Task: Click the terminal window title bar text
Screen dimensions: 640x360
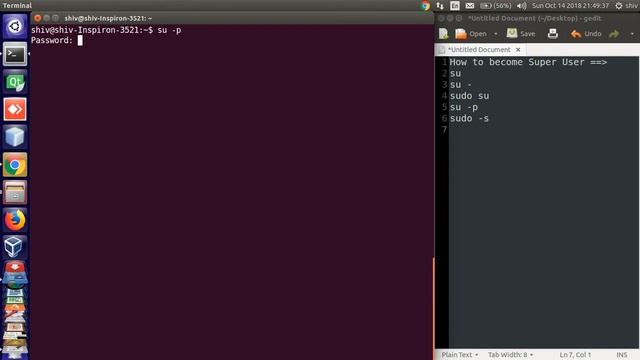Action: point(108,18)
